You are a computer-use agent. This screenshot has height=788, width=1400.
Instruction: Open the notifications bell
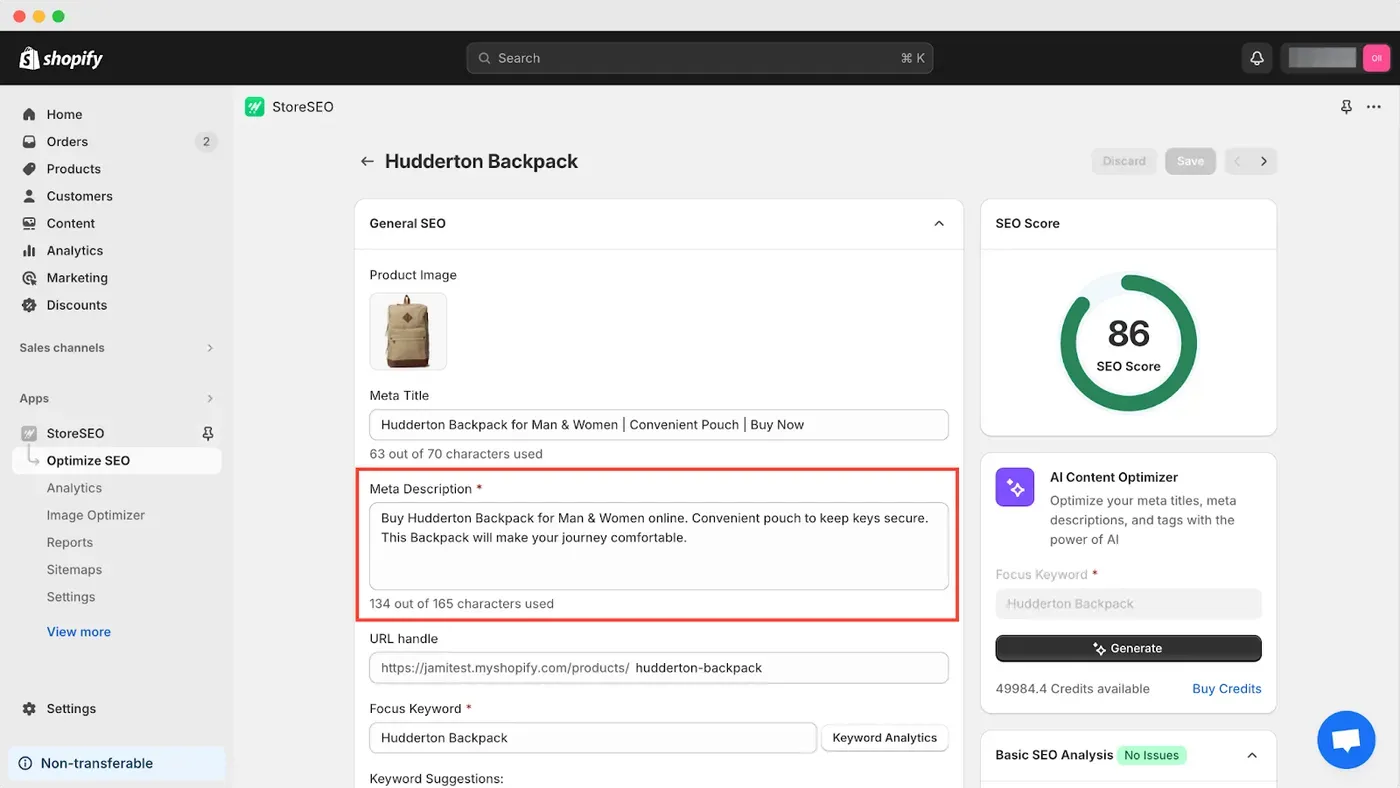1257,58
